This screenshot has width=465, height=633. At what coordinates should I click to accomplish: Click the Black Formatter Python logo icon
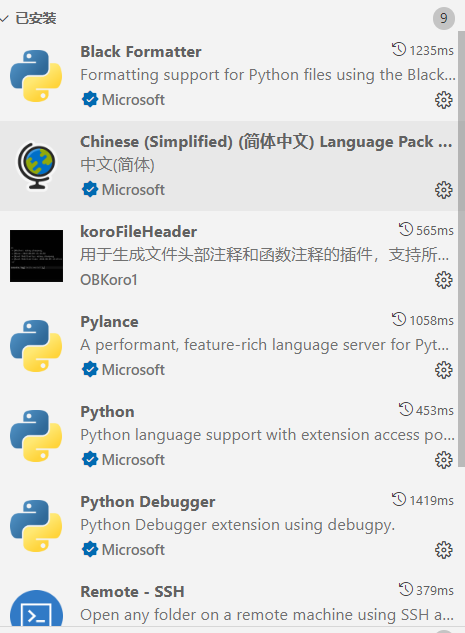point(36,76)
